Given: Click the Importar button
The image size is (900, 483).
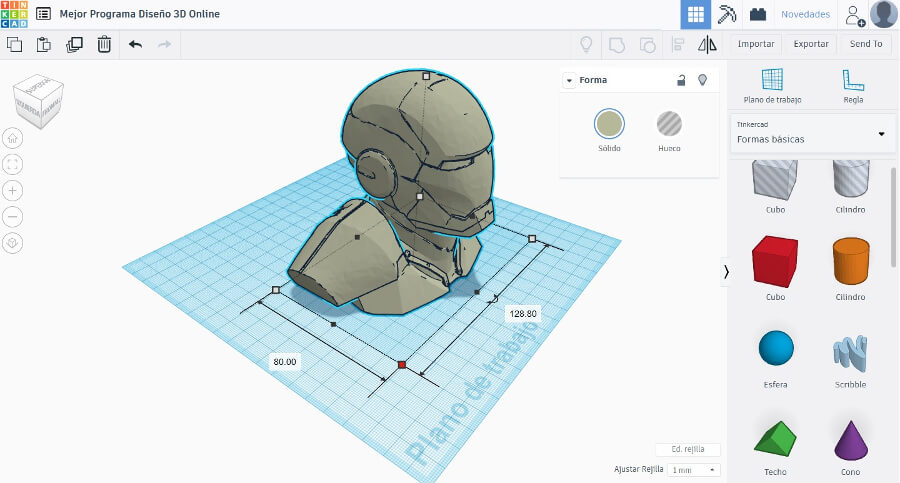Looking at the screenshot, I should (x=756, y=44).
